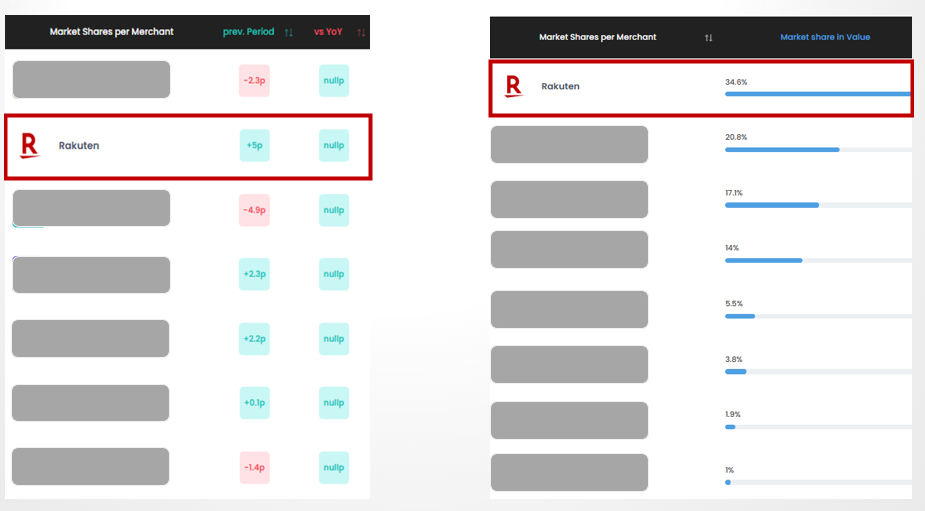Click hidden merchant in the 20.8% row

[569, 145]
